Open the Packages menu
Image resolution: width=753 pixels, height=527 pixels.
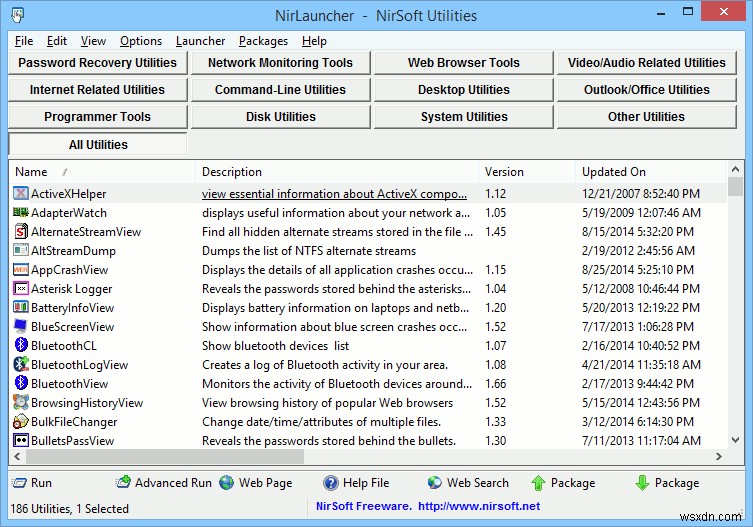click(x=263, y=41)
